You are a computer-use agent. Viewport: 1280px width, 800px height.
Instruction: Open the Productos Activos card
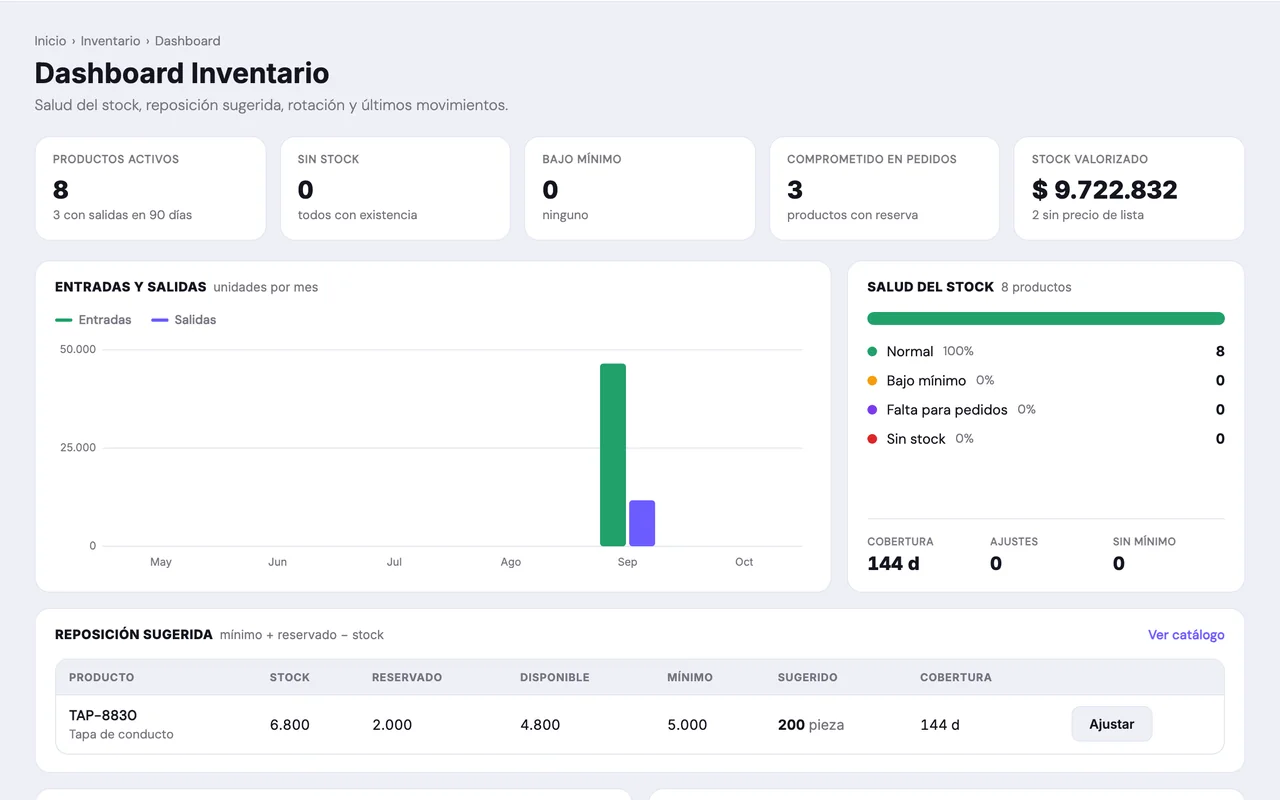pyautogui.click(x=150, y=188)
